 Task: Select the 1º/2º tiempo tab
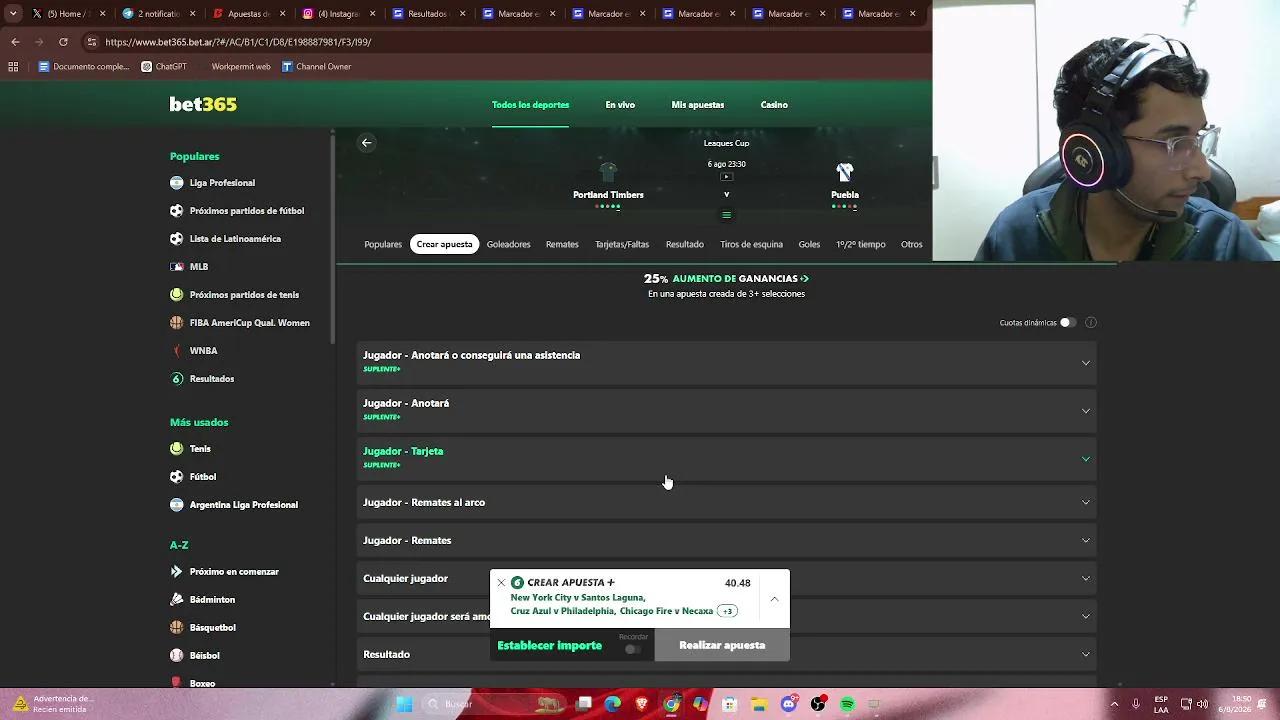click(861, 244)
